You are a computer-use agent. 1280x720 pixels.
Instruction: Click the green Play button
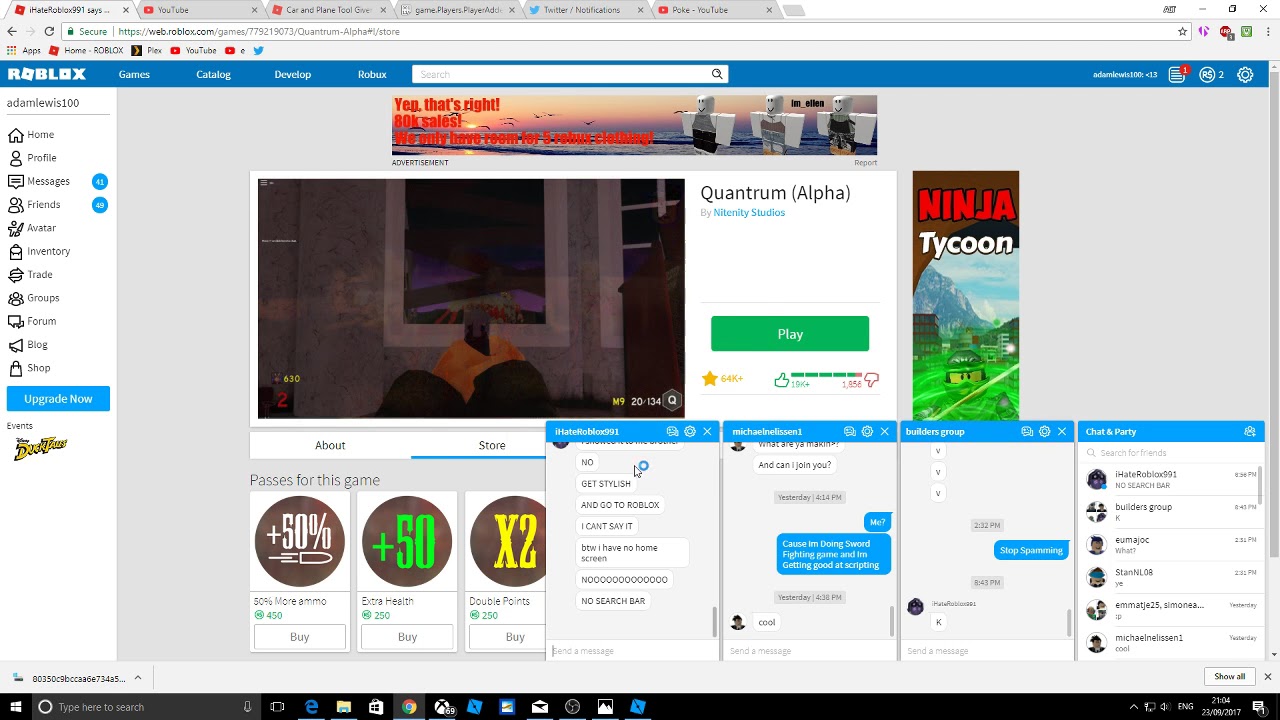pos(790,334)
